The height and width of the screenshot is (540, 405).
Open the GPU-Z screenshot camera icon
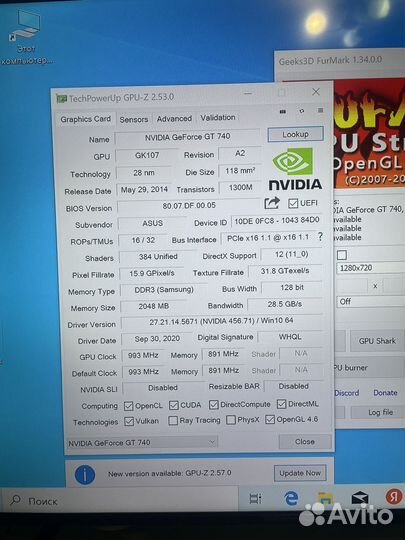(283, 112)
